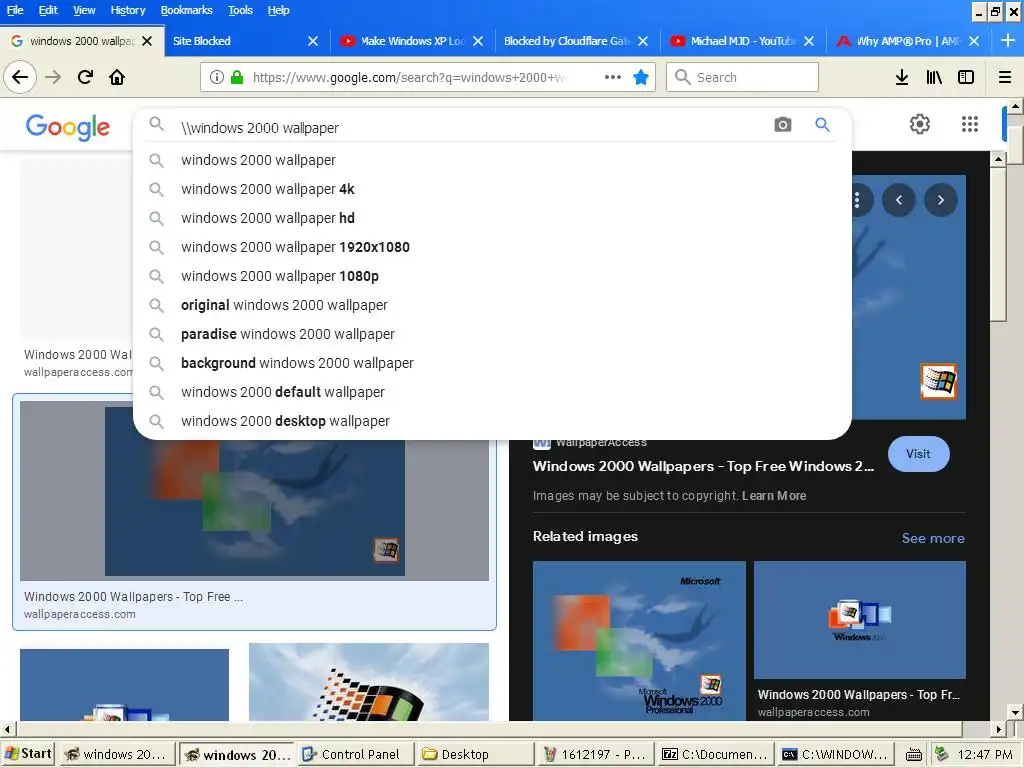
Task: Click See more related images
Action: pyautogui.click(x=933, y=538)
